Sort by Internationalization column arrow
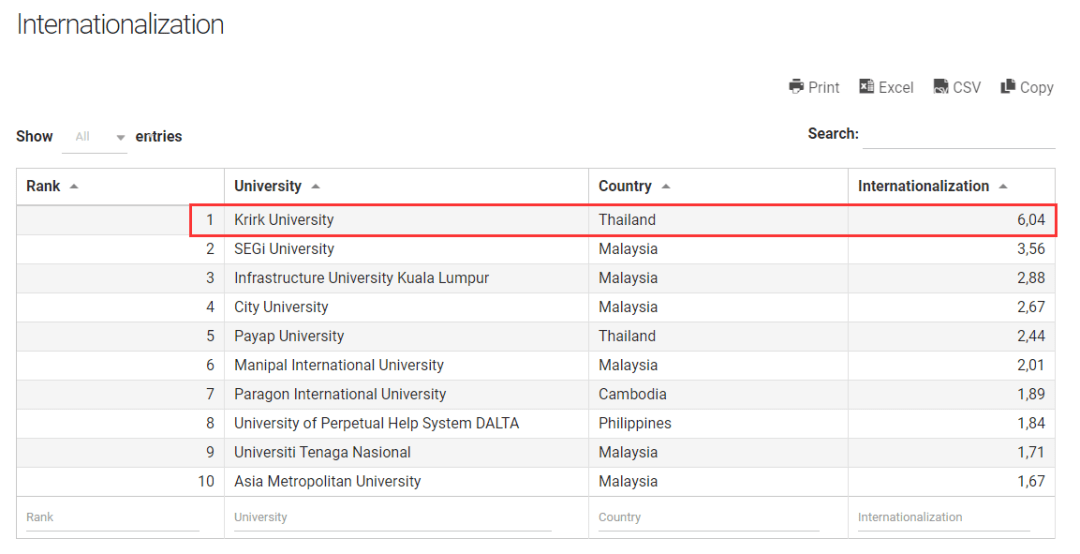 tap(1003, 187)
